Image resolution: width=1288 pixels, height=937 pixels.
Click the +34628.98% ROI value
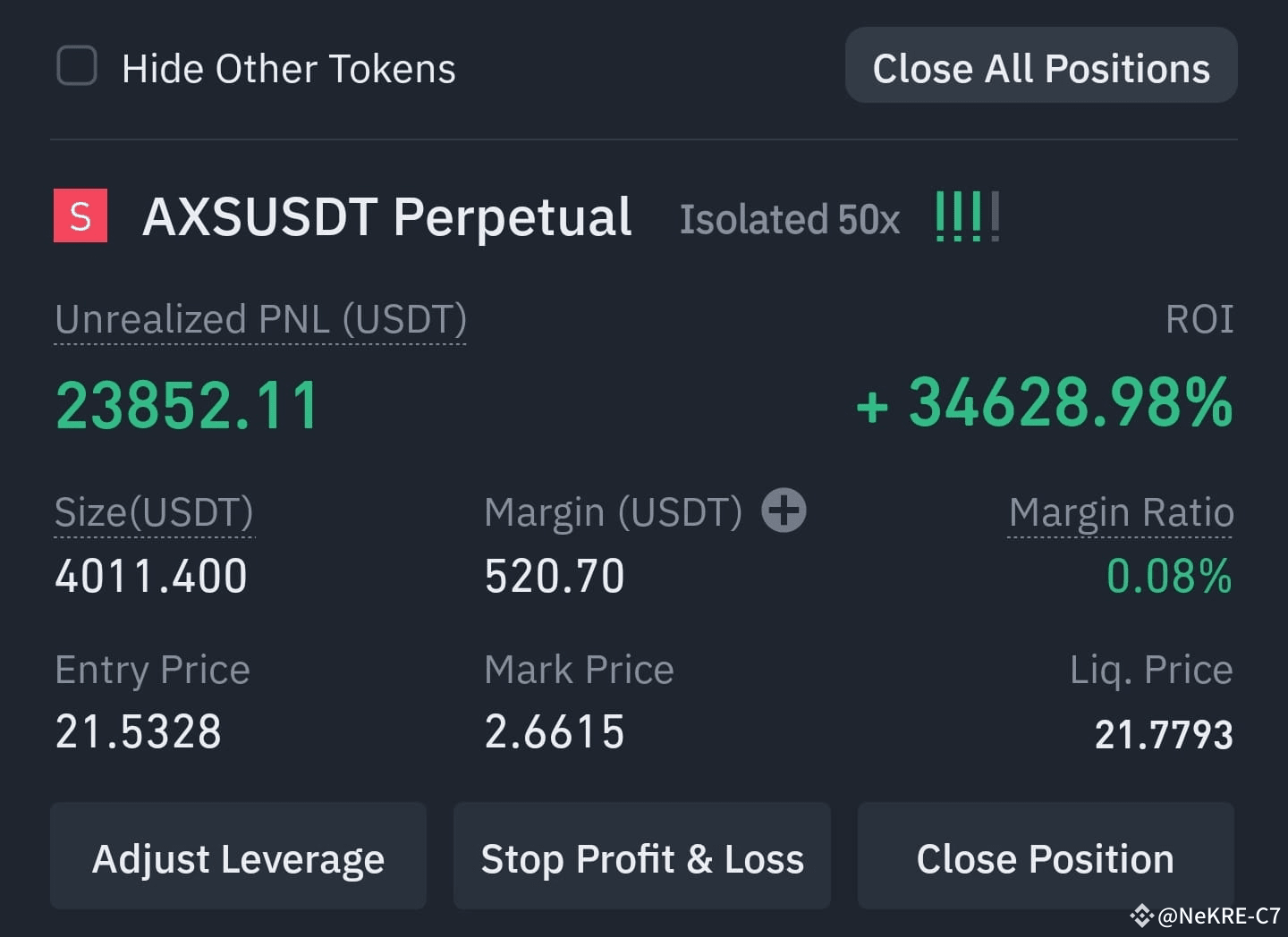[1045, 403]
